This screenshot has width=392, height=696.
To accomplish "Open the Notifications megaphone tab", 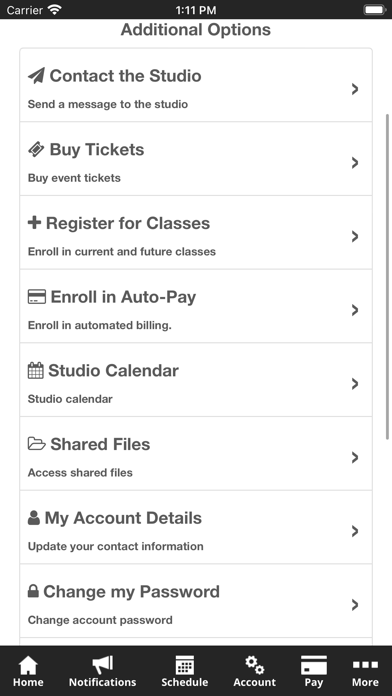I will tap(103, 671).
